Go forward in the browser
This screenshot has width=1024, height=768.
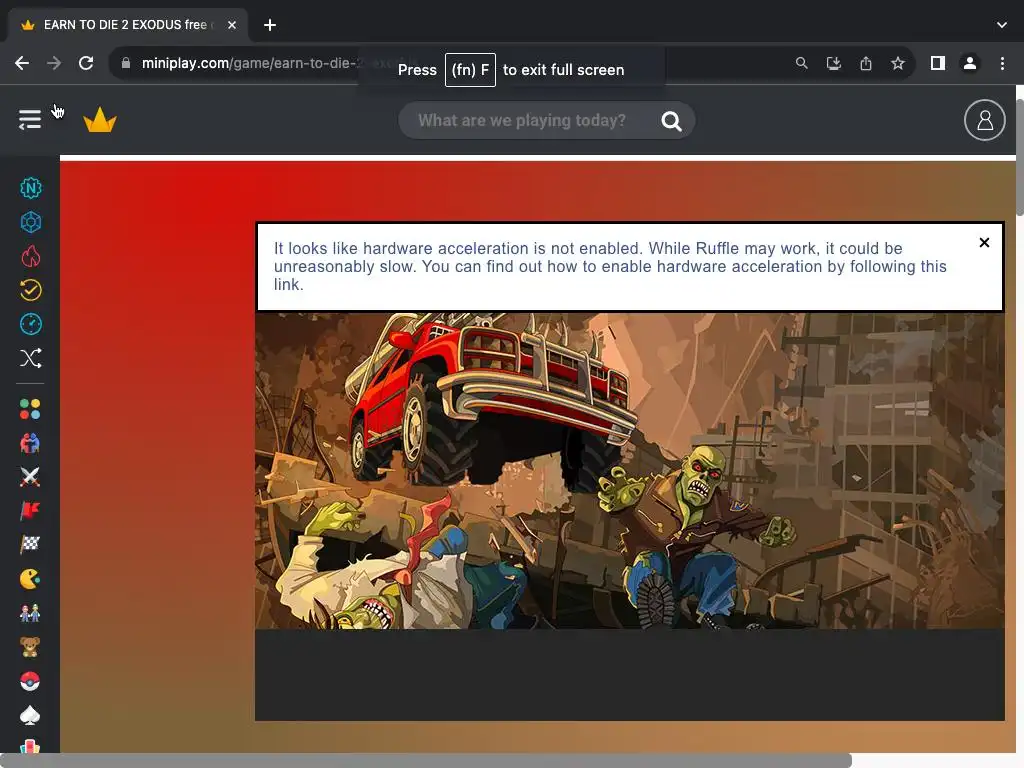tap(54, 63)
